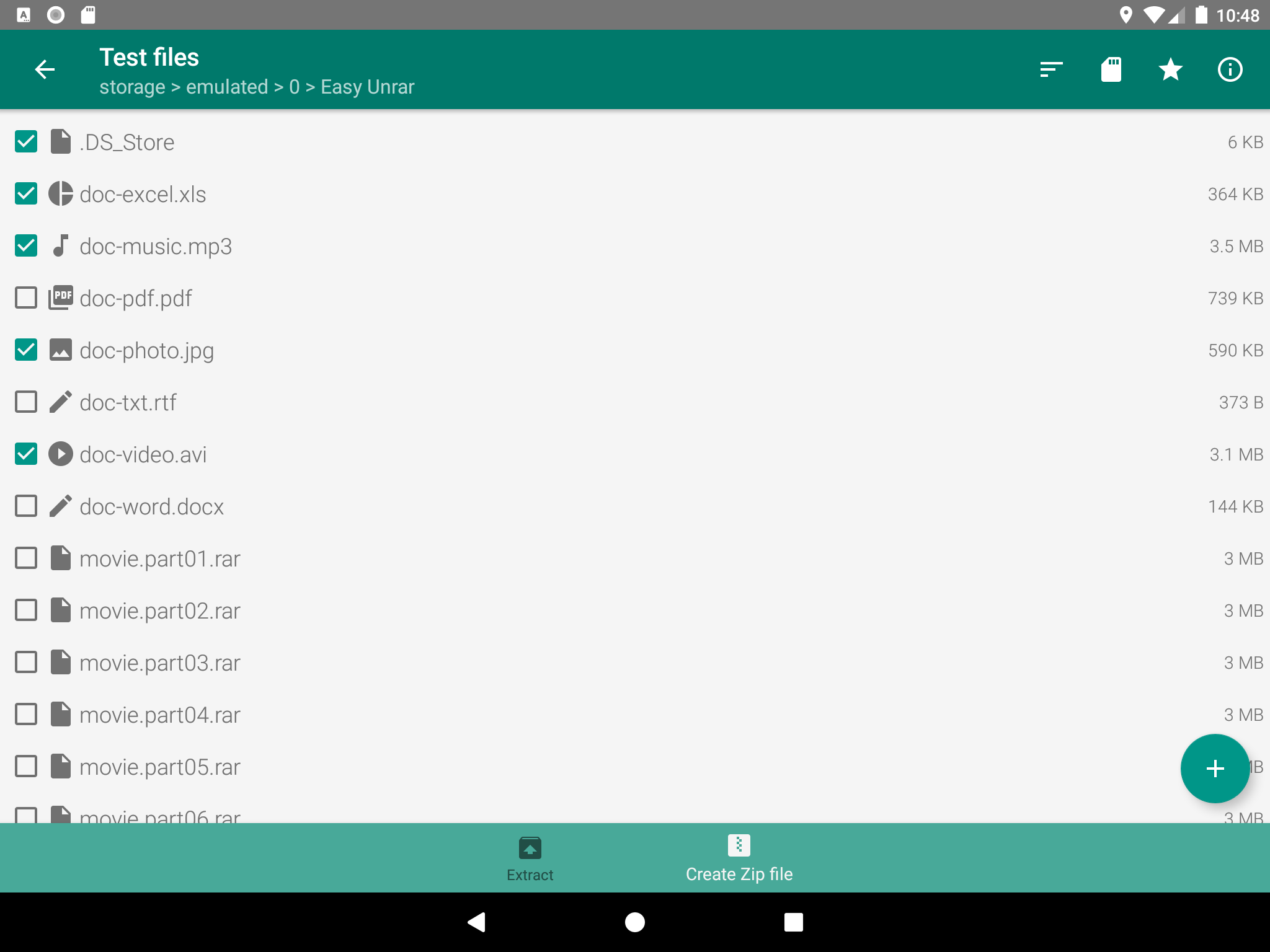Navigate to 'Easy Unrar' in the breadcrumb
1270x952 pixels.
click(367, 87)
